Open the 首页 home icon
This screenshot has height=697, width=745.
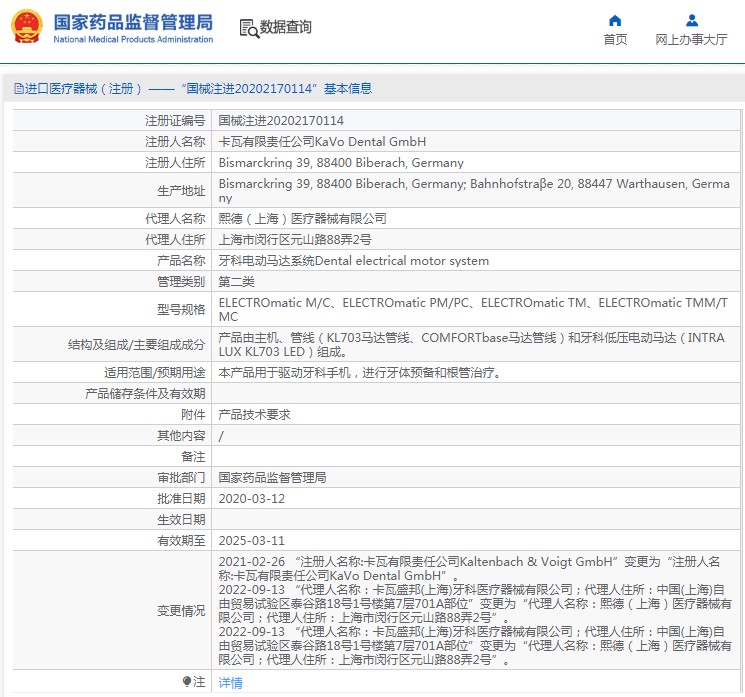tap(615, 20)
